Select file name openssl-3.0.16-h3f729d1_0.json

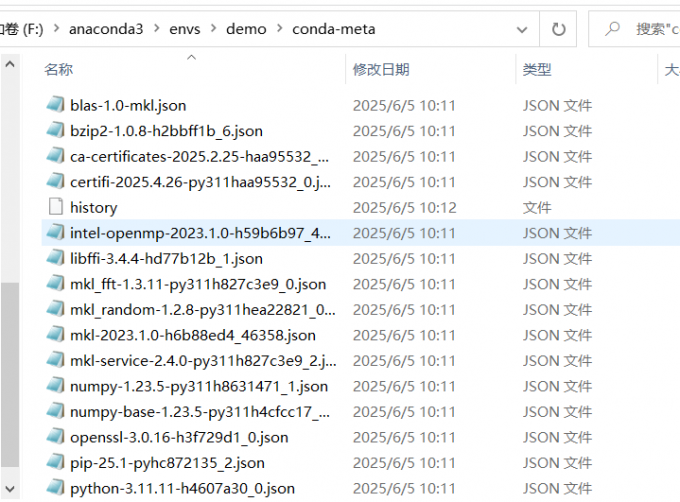[x=179, y=438]
